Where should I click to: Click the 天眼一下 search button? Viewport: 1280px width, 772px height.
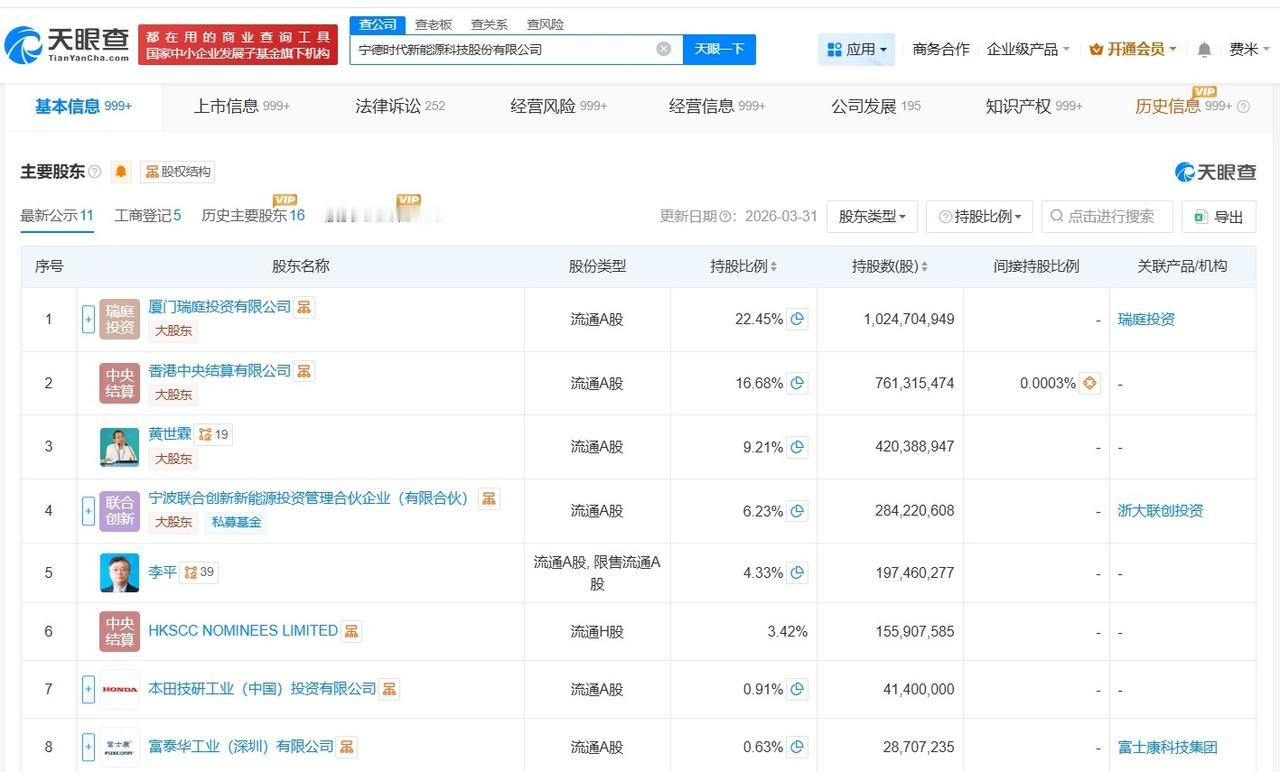pyautogui.click(x=719, y=49)
